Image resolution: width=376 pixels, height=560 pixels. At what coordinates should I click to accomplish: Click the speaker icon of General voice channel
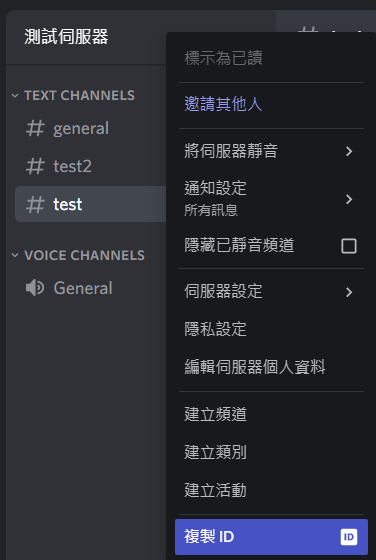35,288
